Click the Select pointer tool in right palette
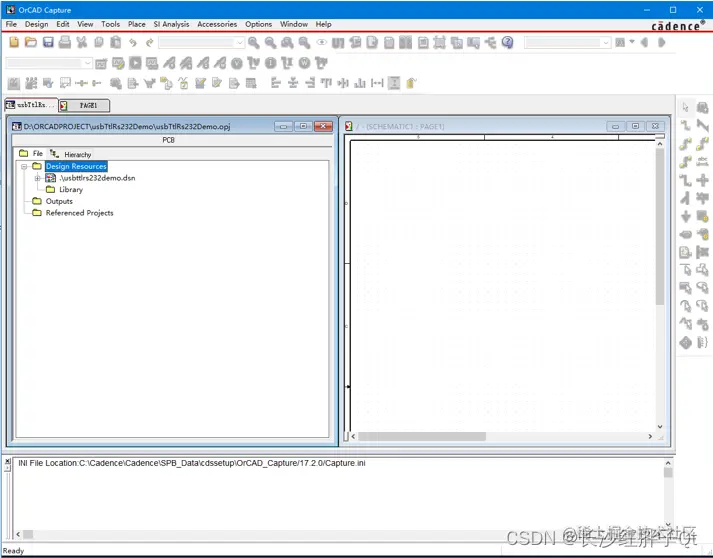The image size is (713, 558). tap(686, 108)
